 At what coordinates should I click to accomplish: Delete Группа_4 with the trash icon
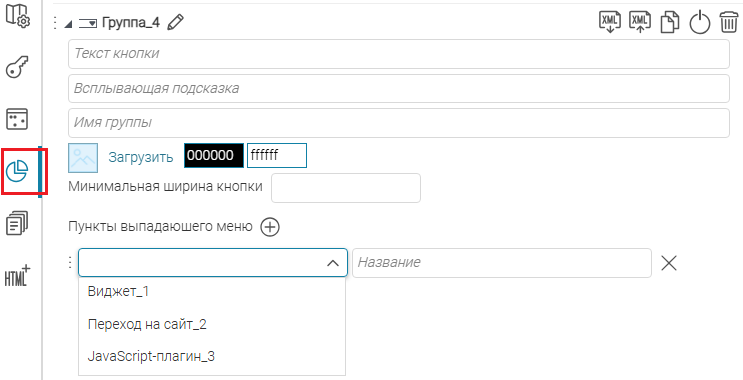[x=728, y=23]
